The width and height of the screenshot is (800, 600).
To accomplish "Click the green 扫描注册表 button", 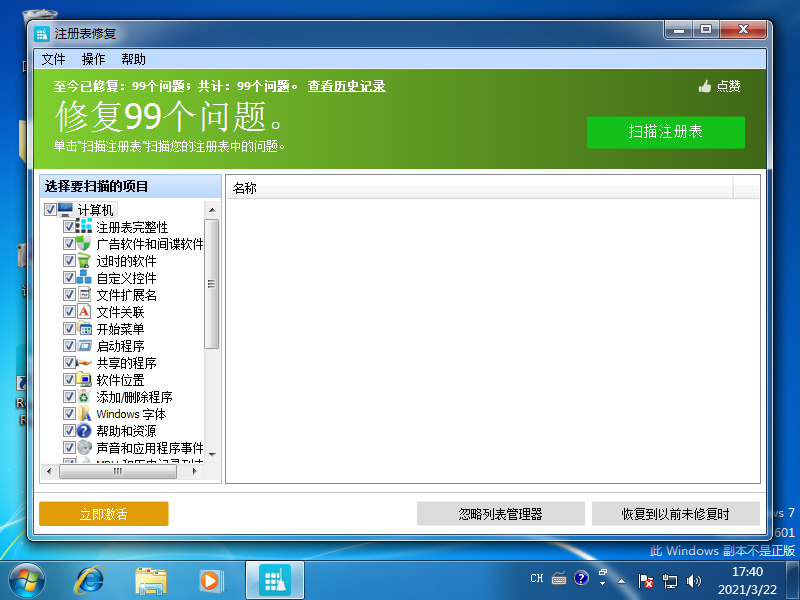I will (665, 132).
